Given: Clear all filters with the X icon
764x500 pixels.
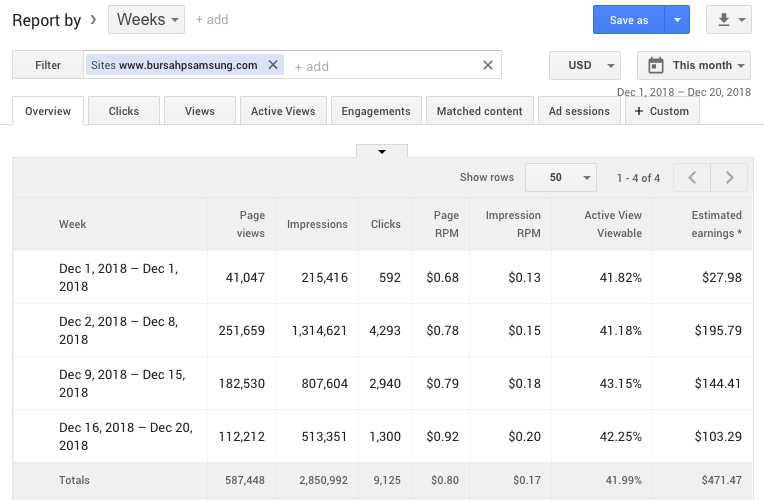Looking at the screenshot, I should 488,65.
